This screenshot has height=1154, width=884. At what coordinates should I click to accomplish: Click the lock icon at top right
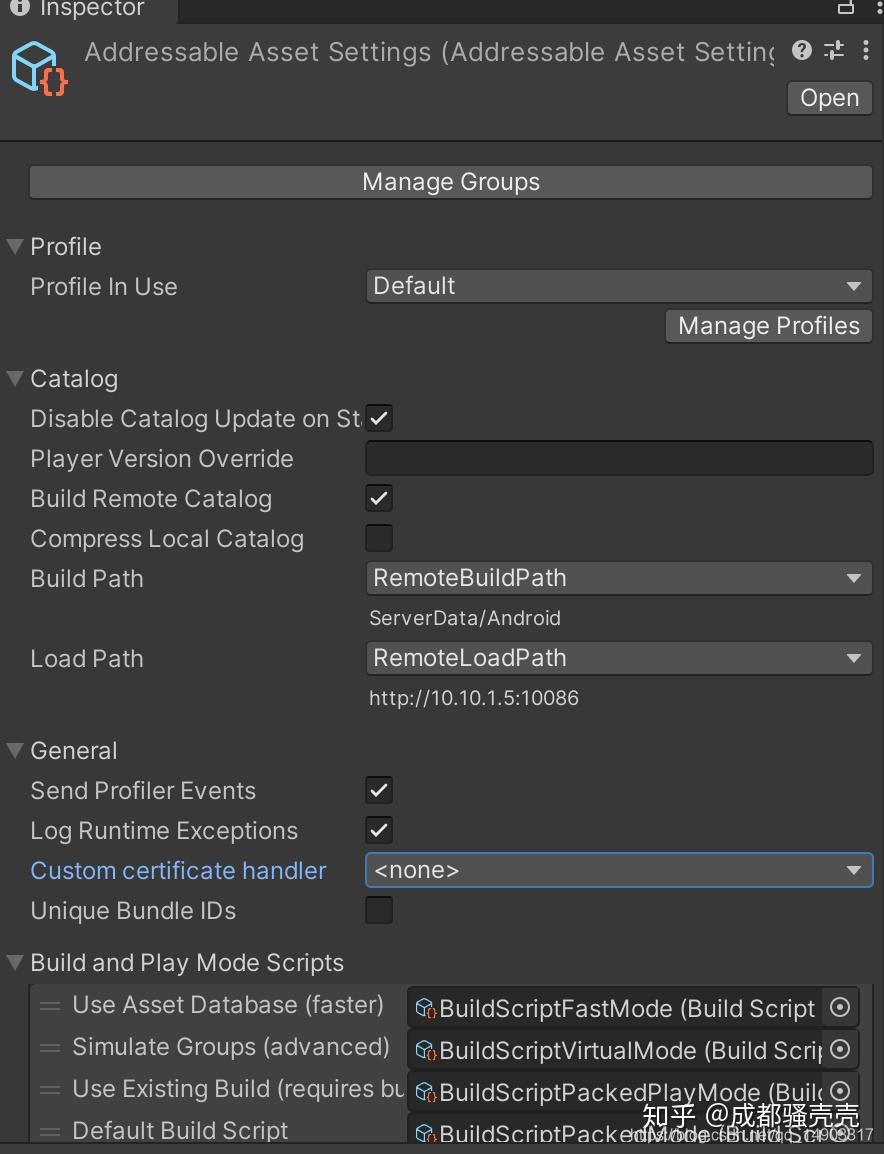pyautogui.click(x=846, y=7)
